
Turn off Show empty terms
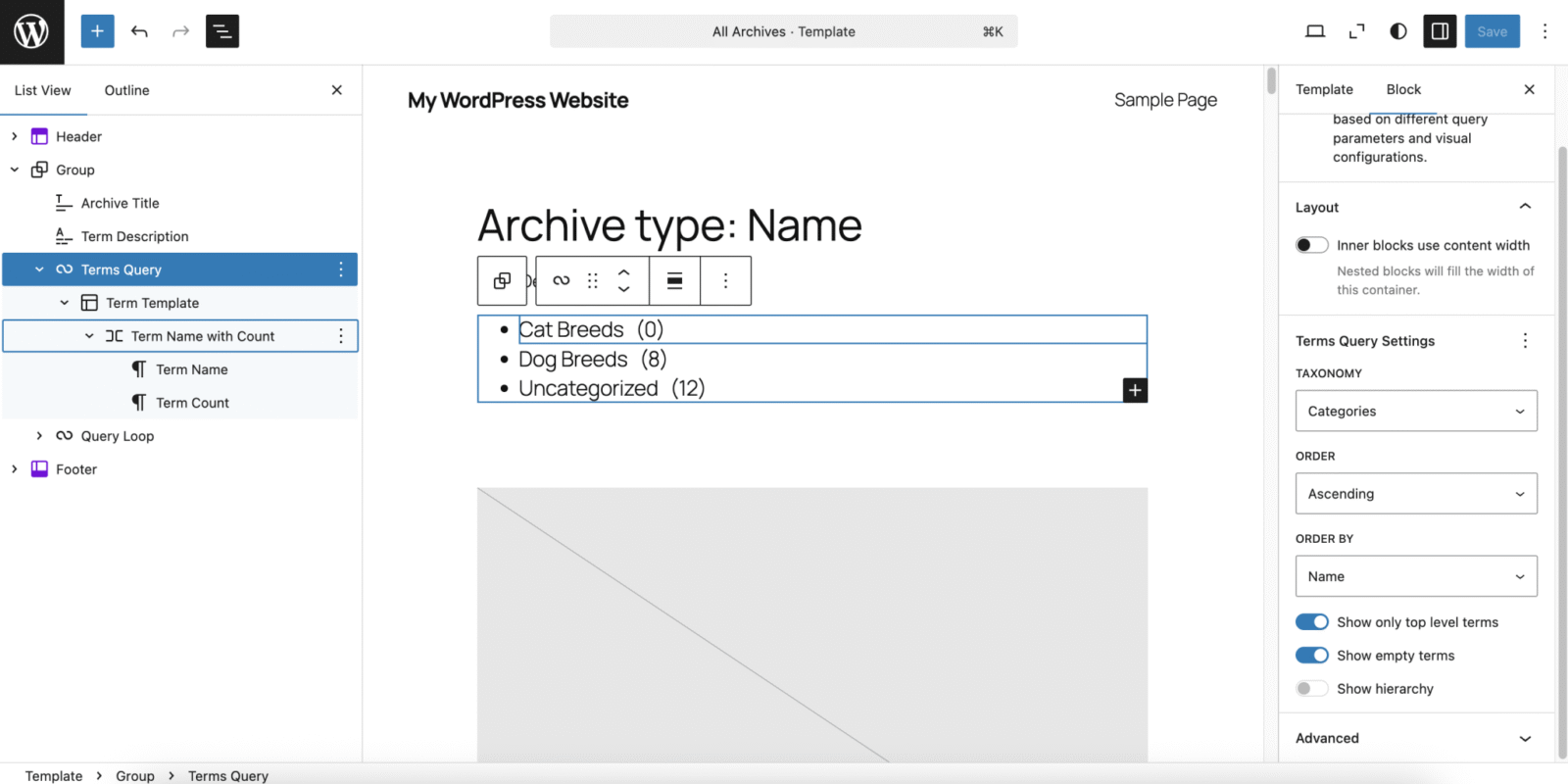point(1311,656)
